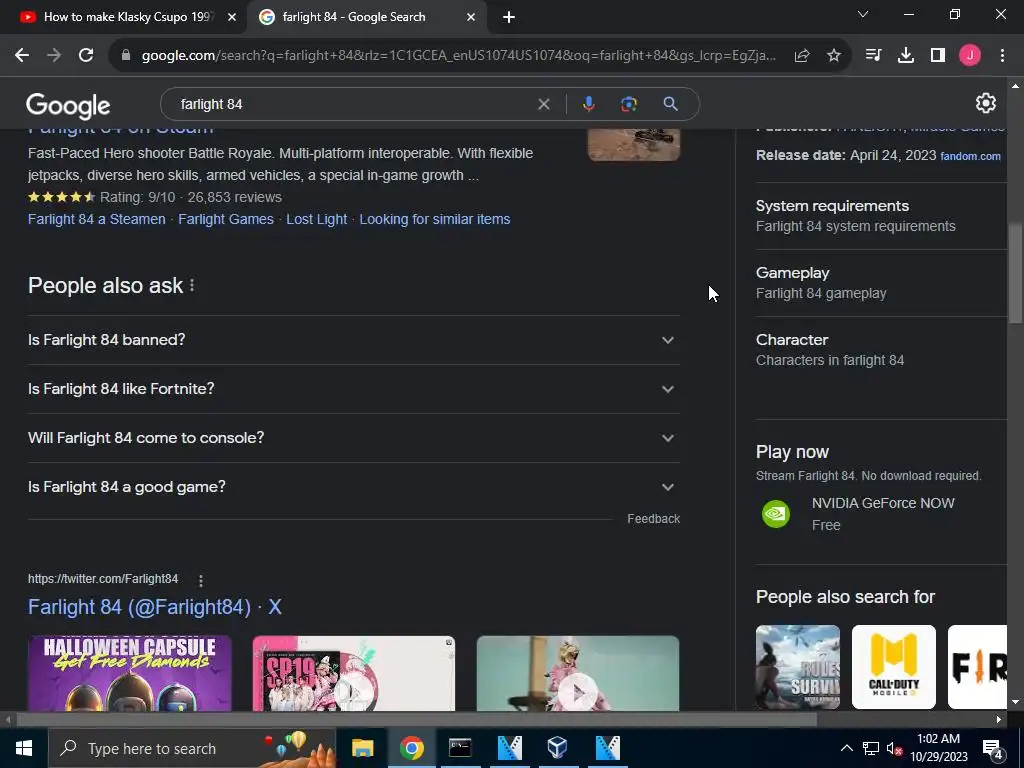Open new tab with plus button
The width and height of the screenshot is (1024, 768).
click(x=509, y=18)
